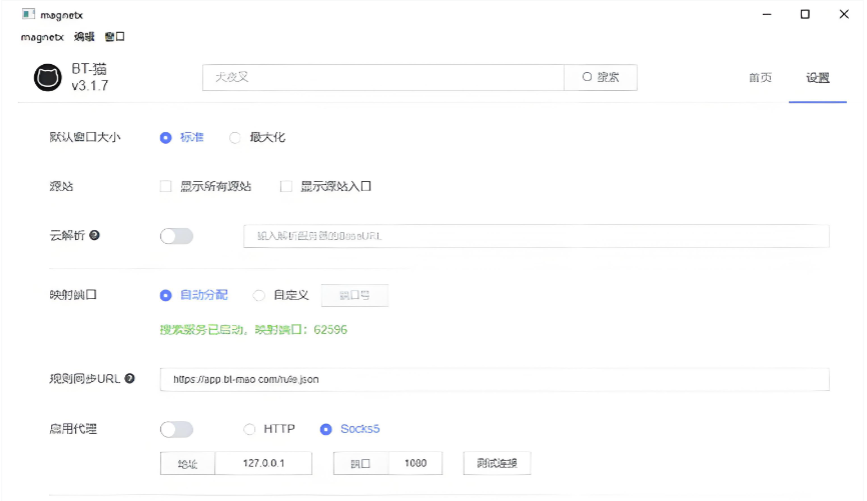Image resolution: width=867 pixels, height=501 pixels.
Task: Focus the search keyword input field
Action: click(383, 77)
